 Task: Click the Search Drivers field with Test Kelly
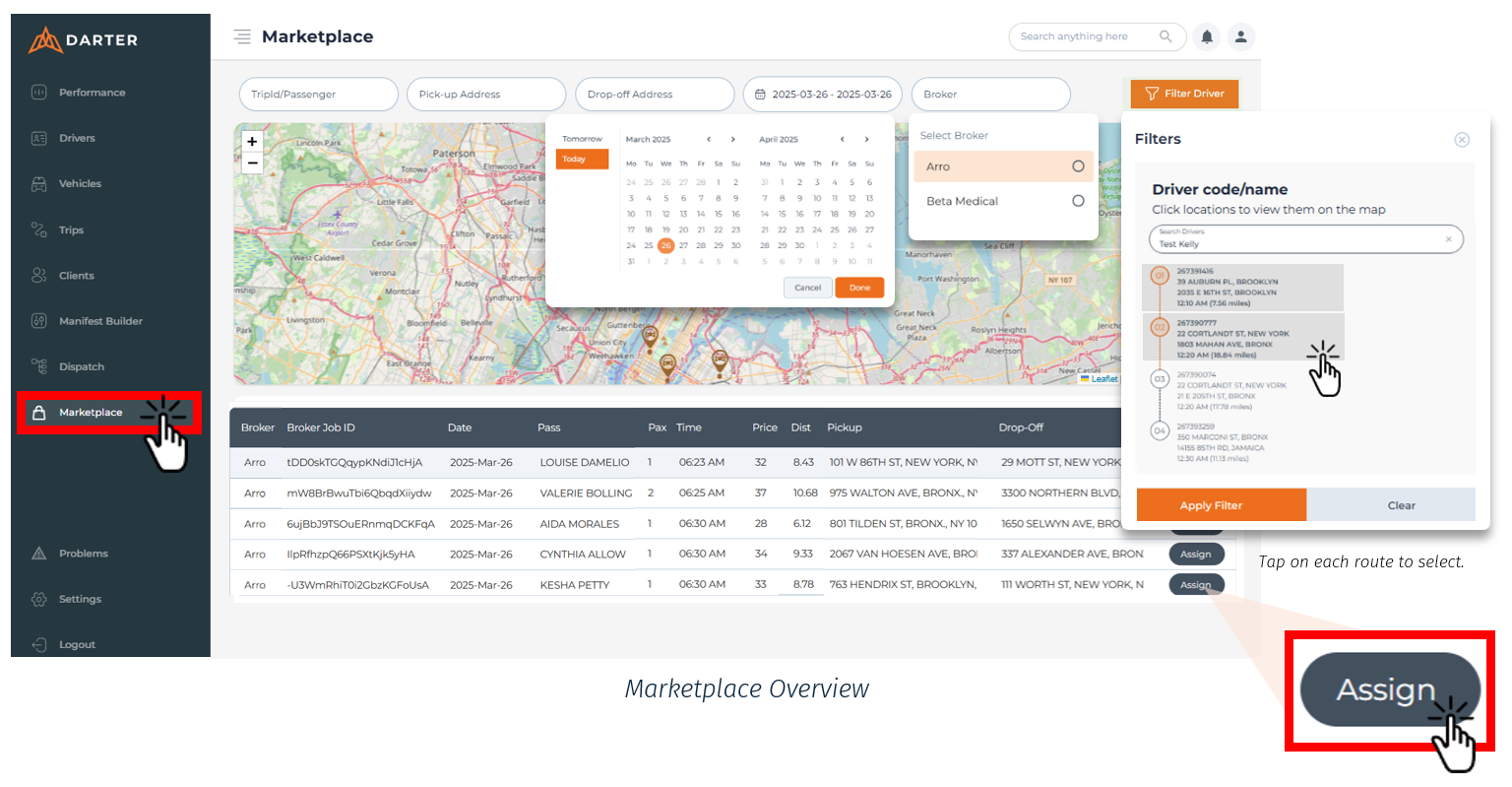point(1305,239)
